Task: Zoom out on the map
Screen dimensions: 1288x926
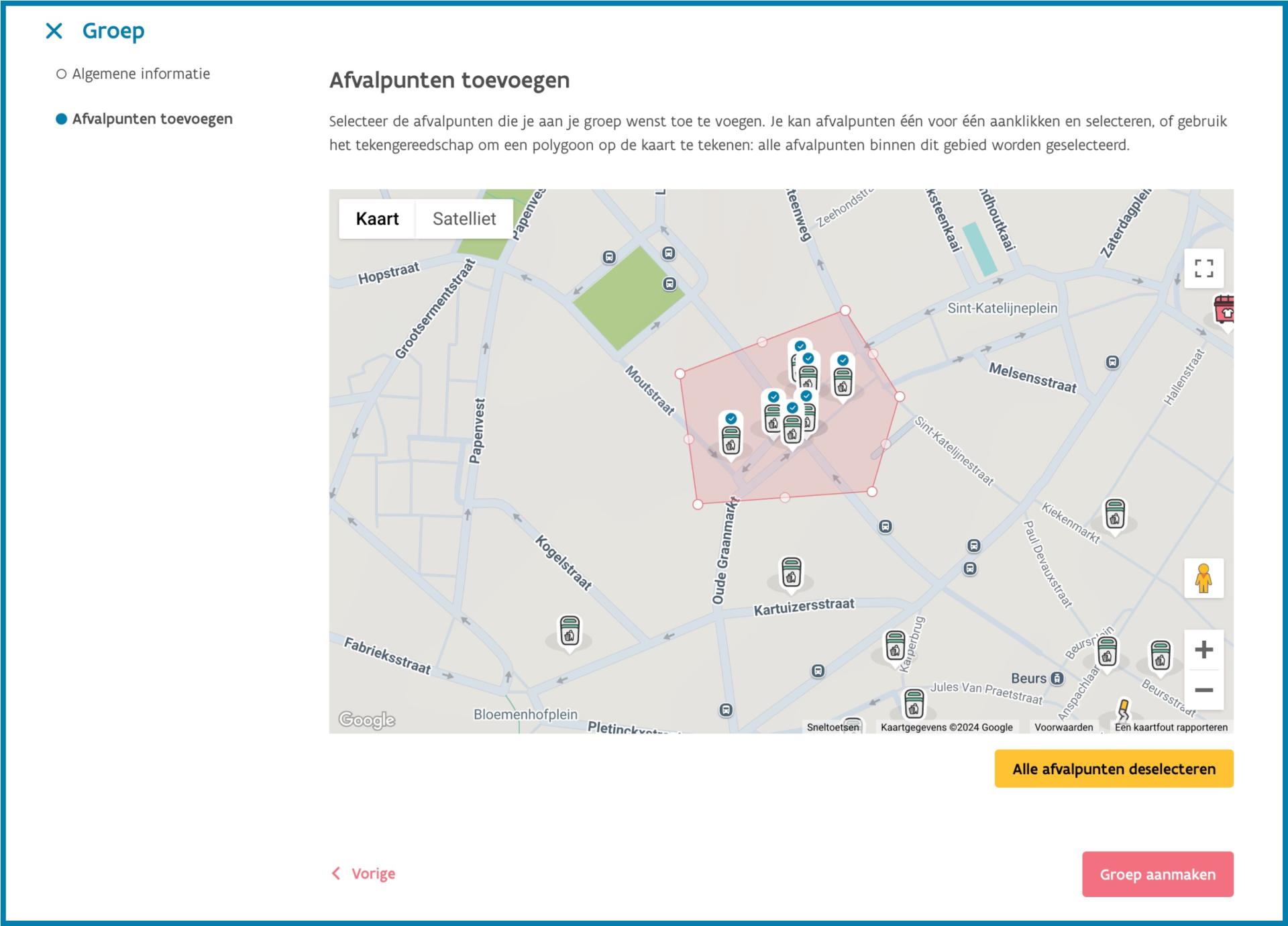Action: (1203, 690)
